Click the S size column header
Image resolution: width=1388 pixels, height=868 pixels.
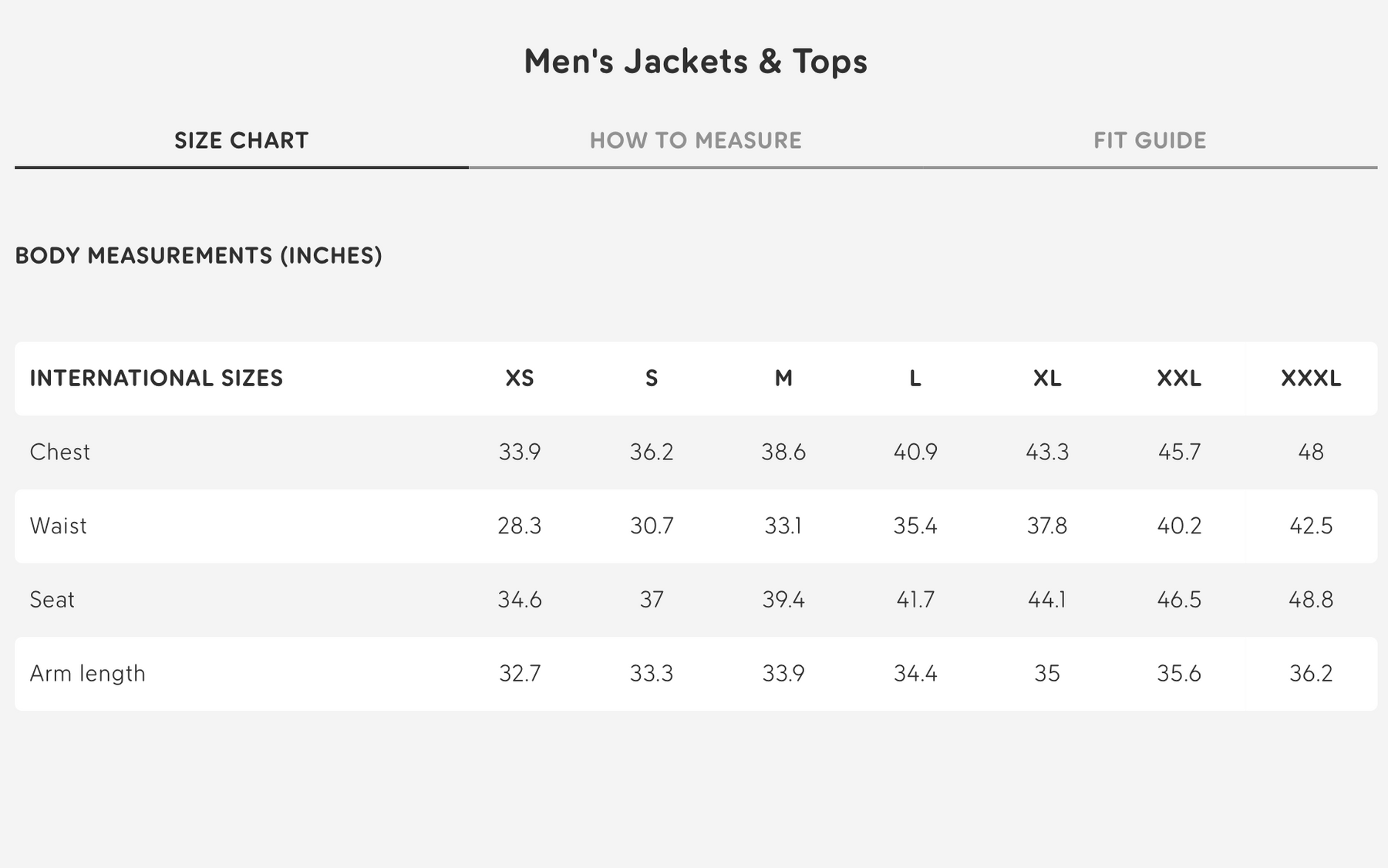pos(652,378)
